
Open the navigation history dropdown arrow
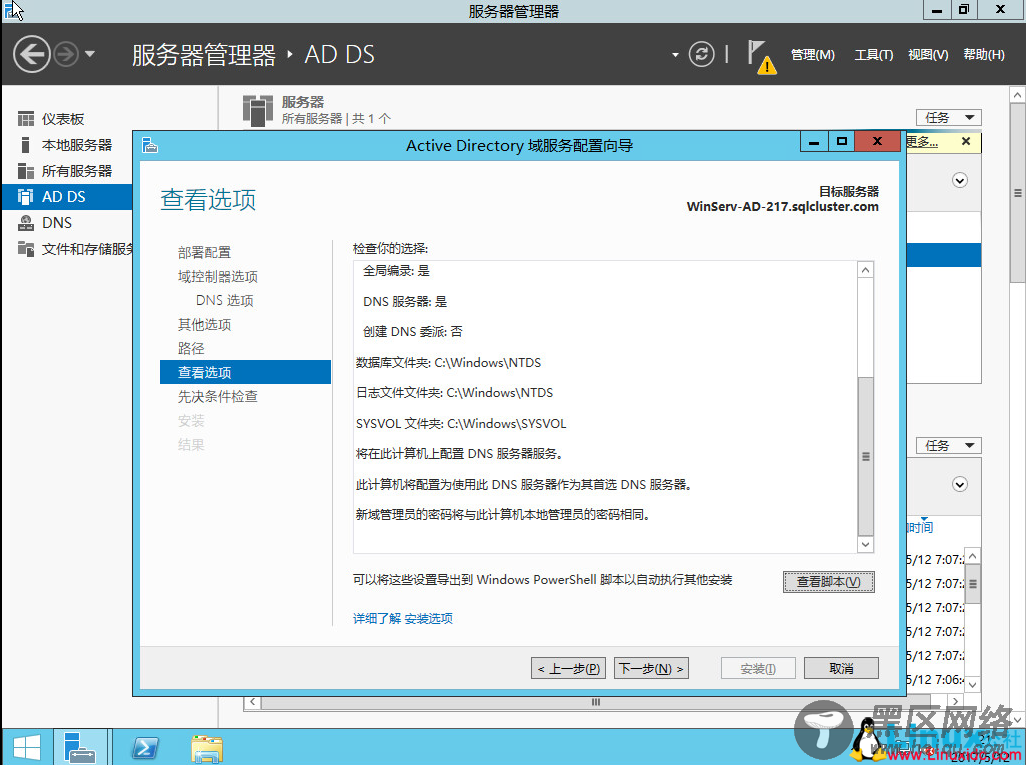(90, 54)
